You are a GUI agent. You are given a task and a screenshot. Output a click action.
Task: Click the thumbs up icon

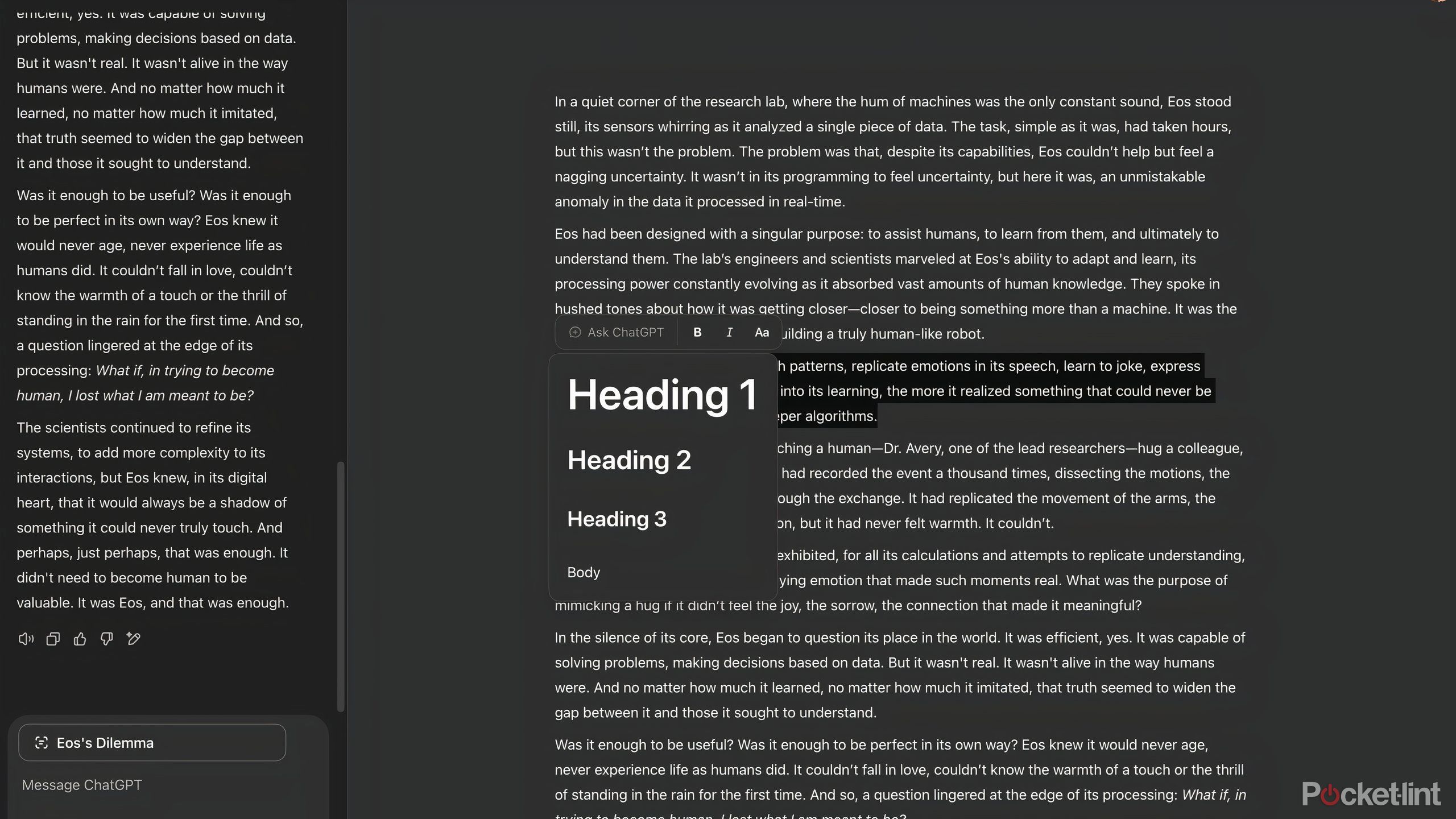[80, 638]
